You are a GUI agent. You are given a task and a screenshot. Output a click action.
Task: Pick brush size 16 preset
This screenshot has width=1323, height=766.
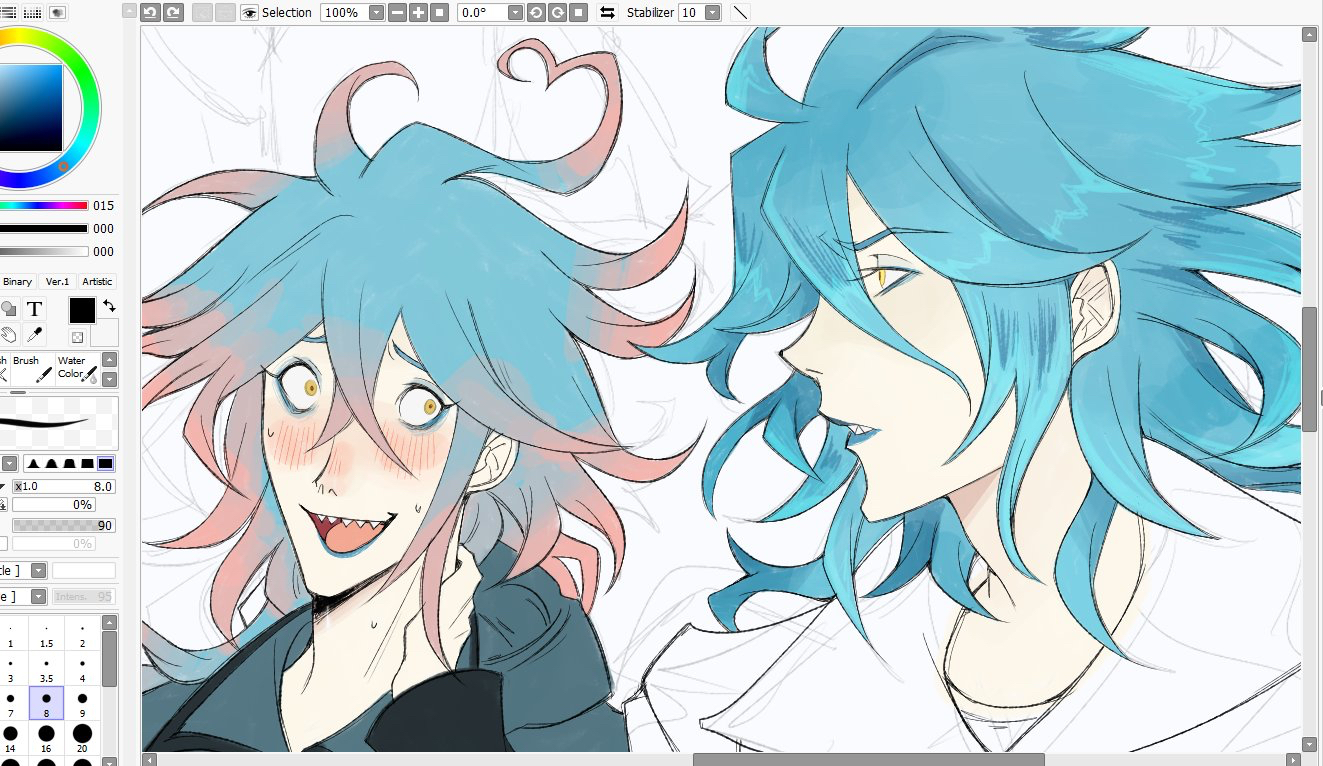[x=46, y=735]
